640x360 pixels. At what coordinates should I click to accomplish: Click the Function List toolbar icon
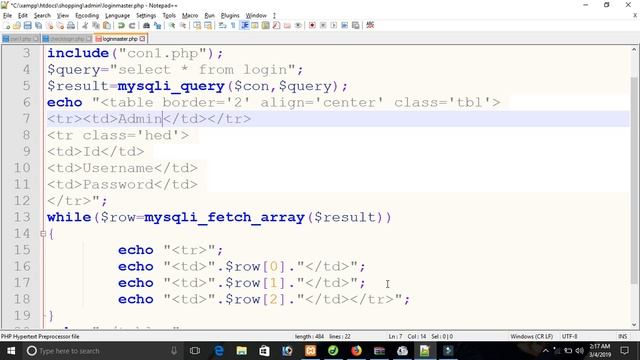(276, 25)
